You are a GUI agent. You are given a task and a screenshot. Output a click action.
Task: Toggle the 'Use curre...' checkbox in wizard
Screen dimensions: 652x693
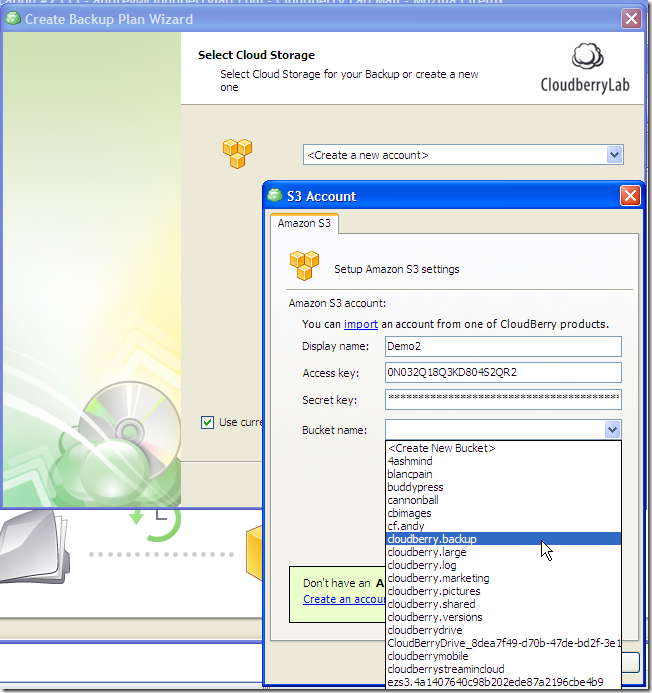(207, 423)
